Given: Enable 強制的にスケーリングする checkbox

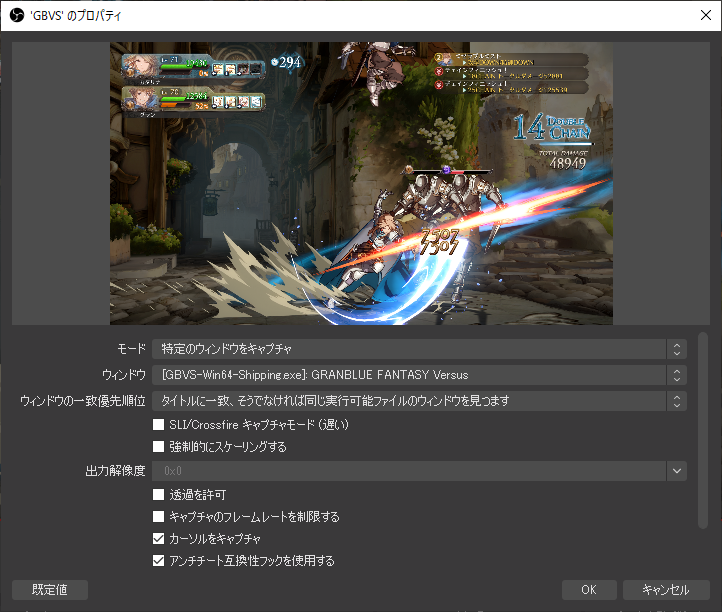Looking at the screenshot, I should (158, 447).
